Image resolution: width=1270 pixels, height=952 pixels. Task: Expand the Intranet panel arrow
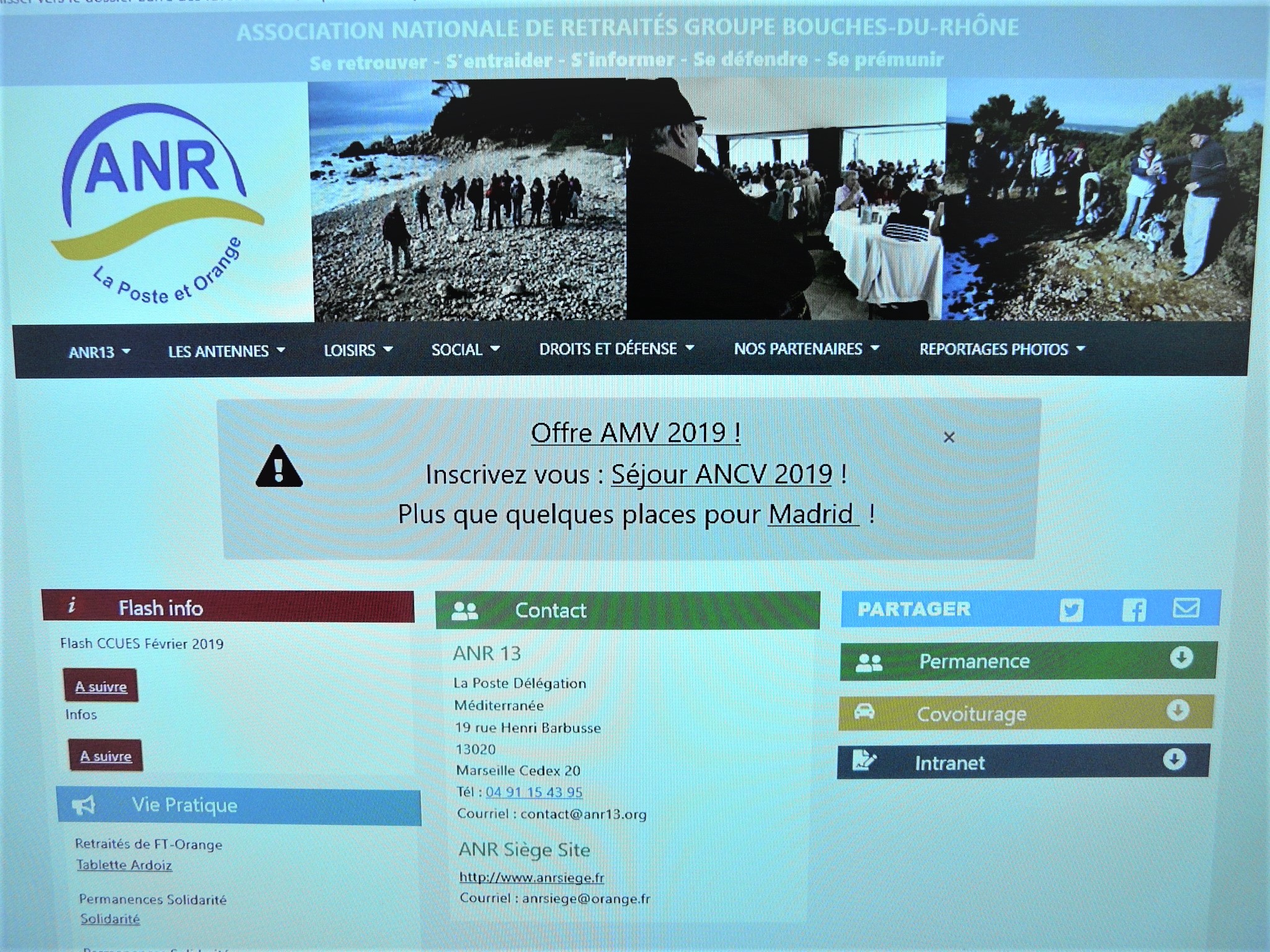pos(1174,759)
